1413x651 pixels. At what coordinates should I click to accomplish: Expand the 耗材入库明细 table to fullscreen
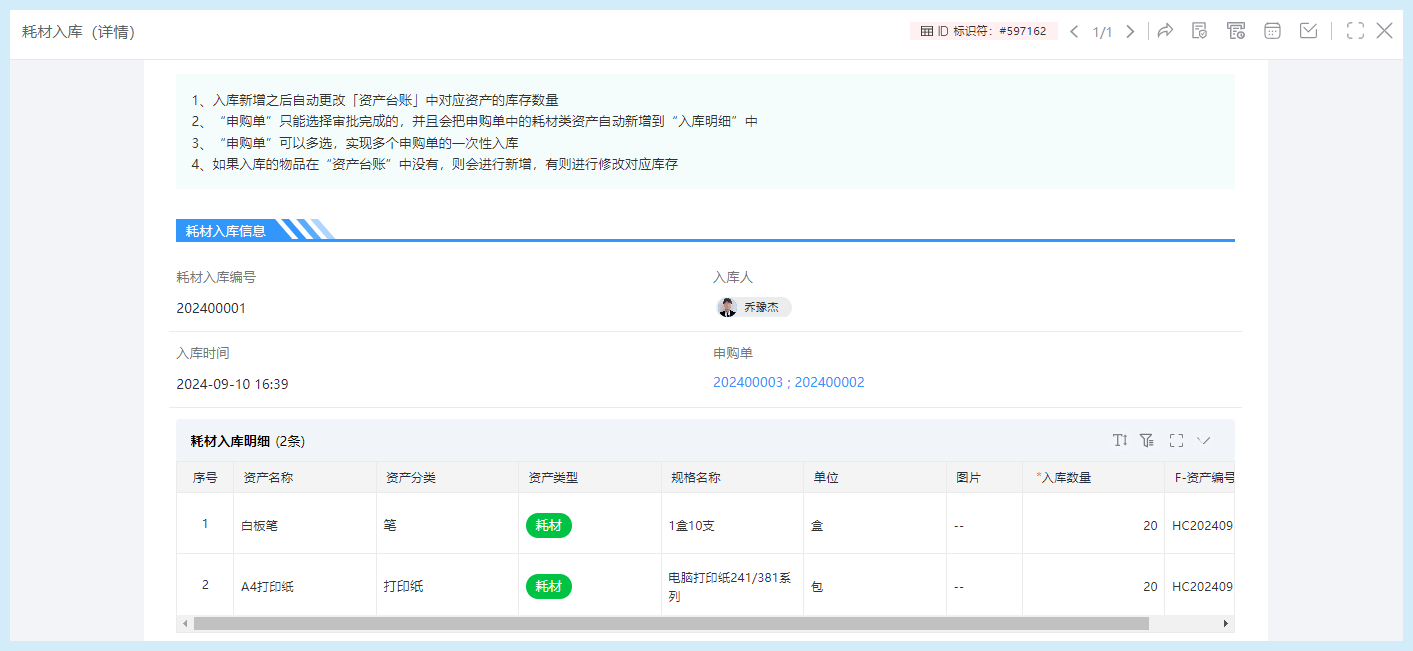coord(1176,440)
